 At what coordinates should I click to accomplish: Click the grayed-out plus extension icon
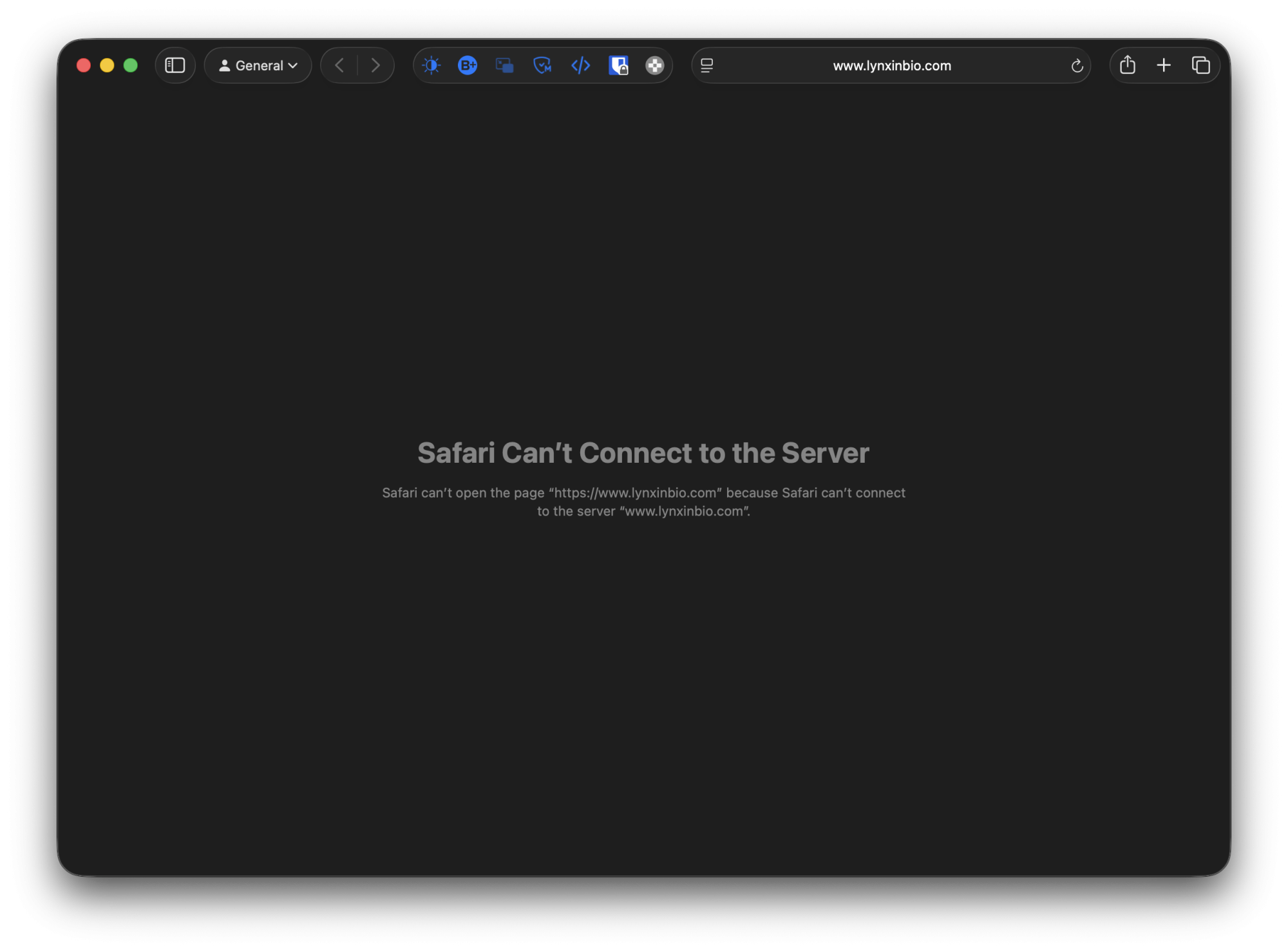pyautogui.click(x=654, y=65)
